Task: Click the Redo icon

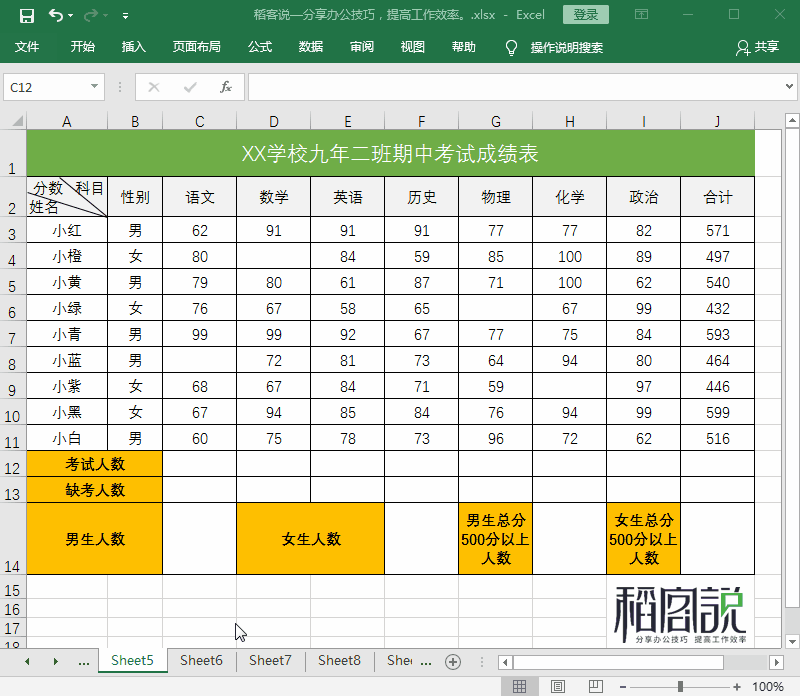Action: [x=89, y=14]
